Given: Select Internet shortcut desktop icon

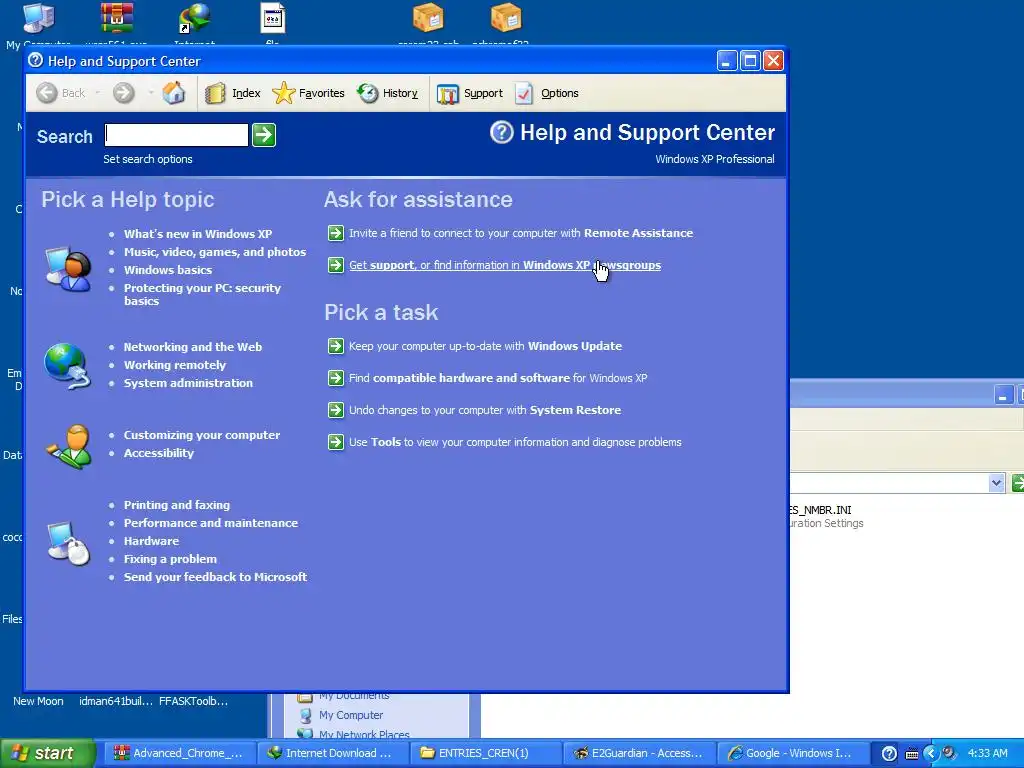Looking at the screenshot, I should [195, 25].
